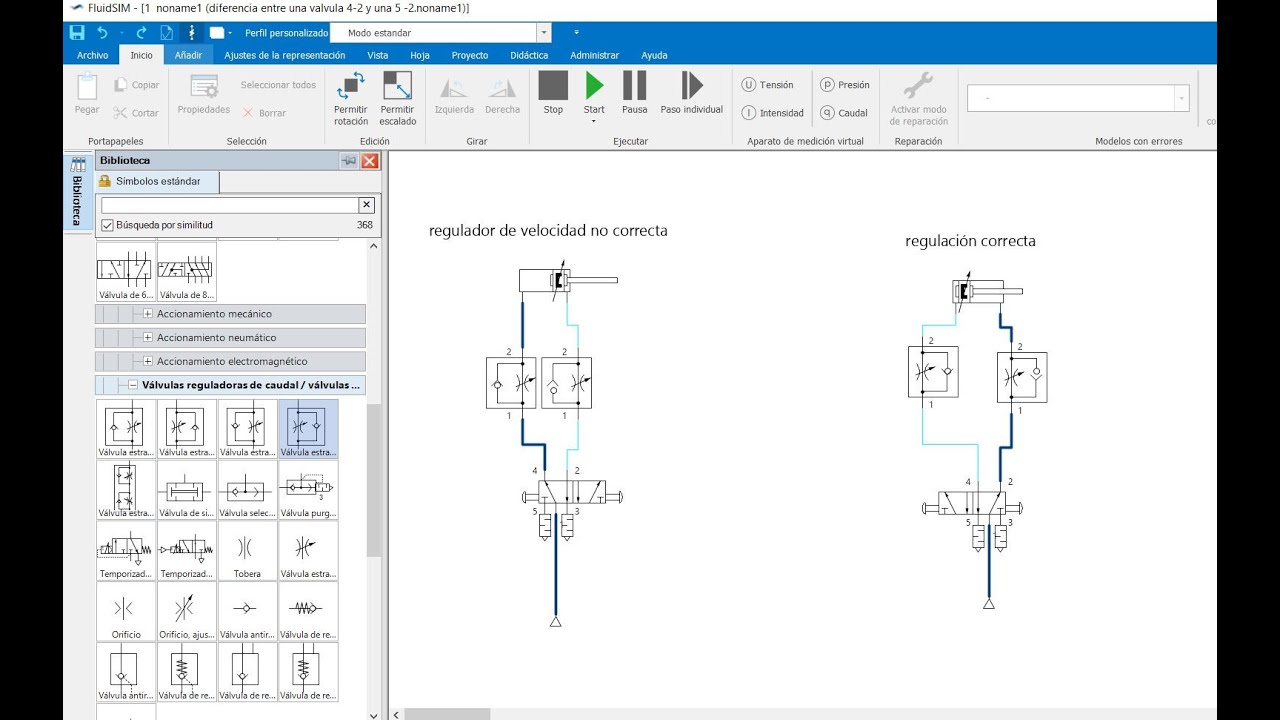
Task: Open the Ayuda tab
Action: point(654,55)
